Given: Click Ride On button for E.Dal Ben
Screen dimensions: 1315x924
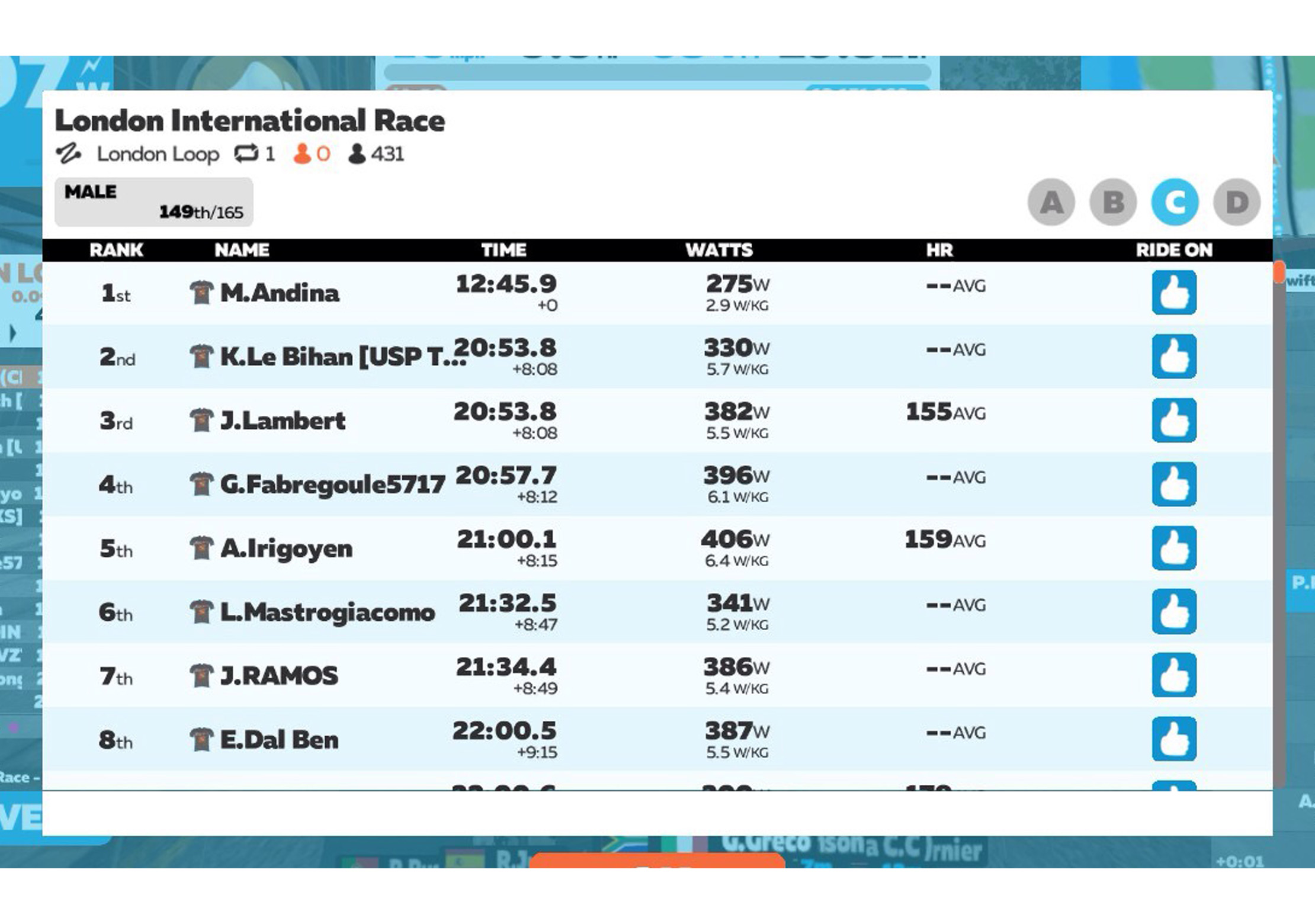Looking at the screenshot, I should coord(1173,739).
